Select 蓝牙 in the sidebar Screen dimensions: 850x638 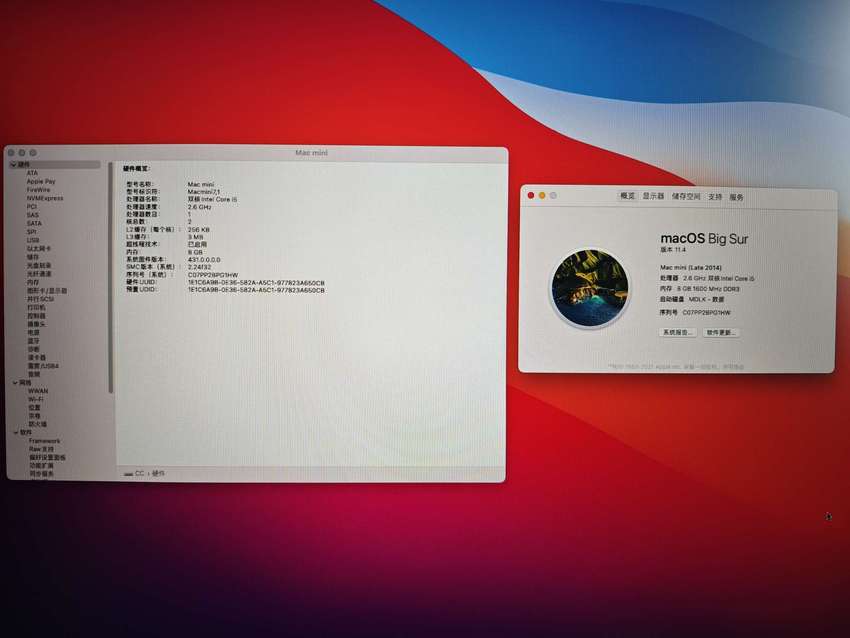34,341
